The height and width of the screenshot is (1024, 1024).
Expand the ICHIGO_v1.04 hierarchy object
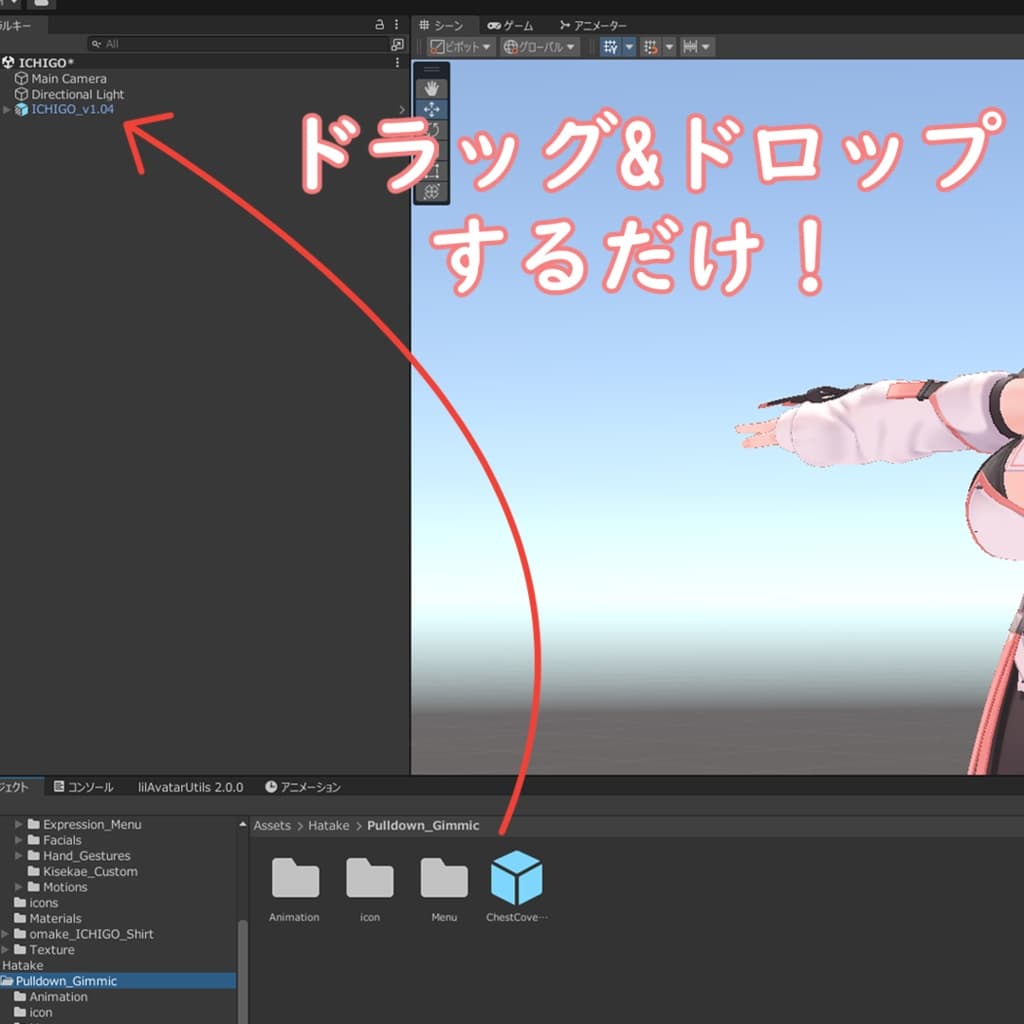click(7, 109)
